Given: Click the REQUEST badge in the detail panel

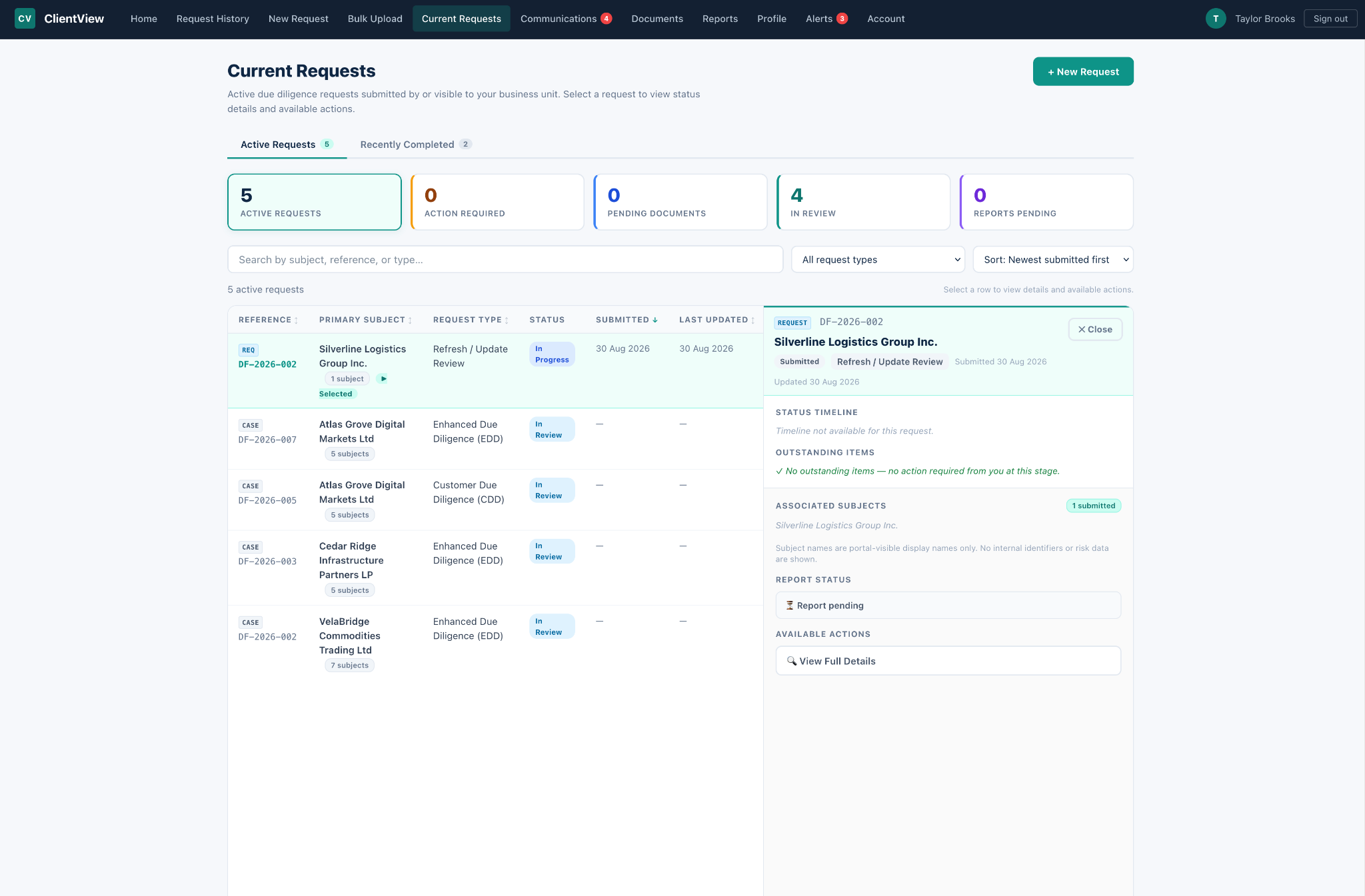Looking at the screenshot, I should pos(792,322).
